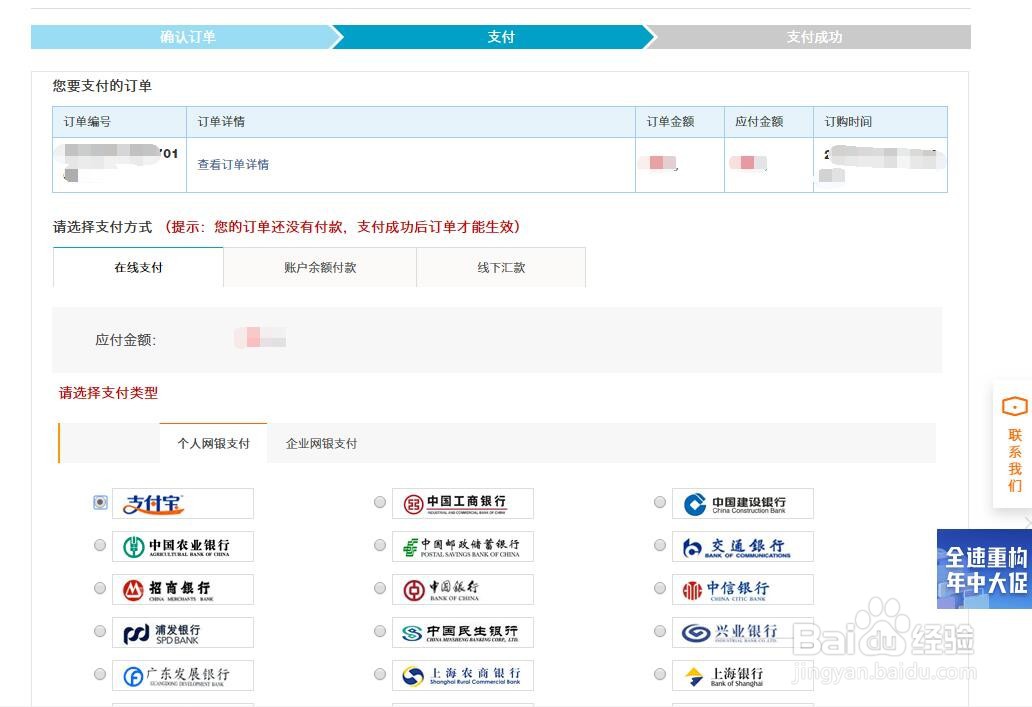Select the radio button for 上海农商银行

[x=380, y=674]
